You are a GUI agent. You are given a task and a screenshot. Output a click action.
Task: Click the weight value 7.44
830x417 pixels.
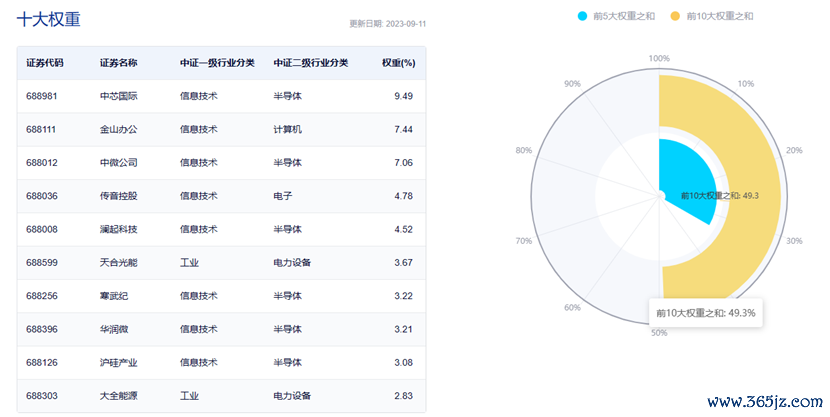(x=403, y=130)
